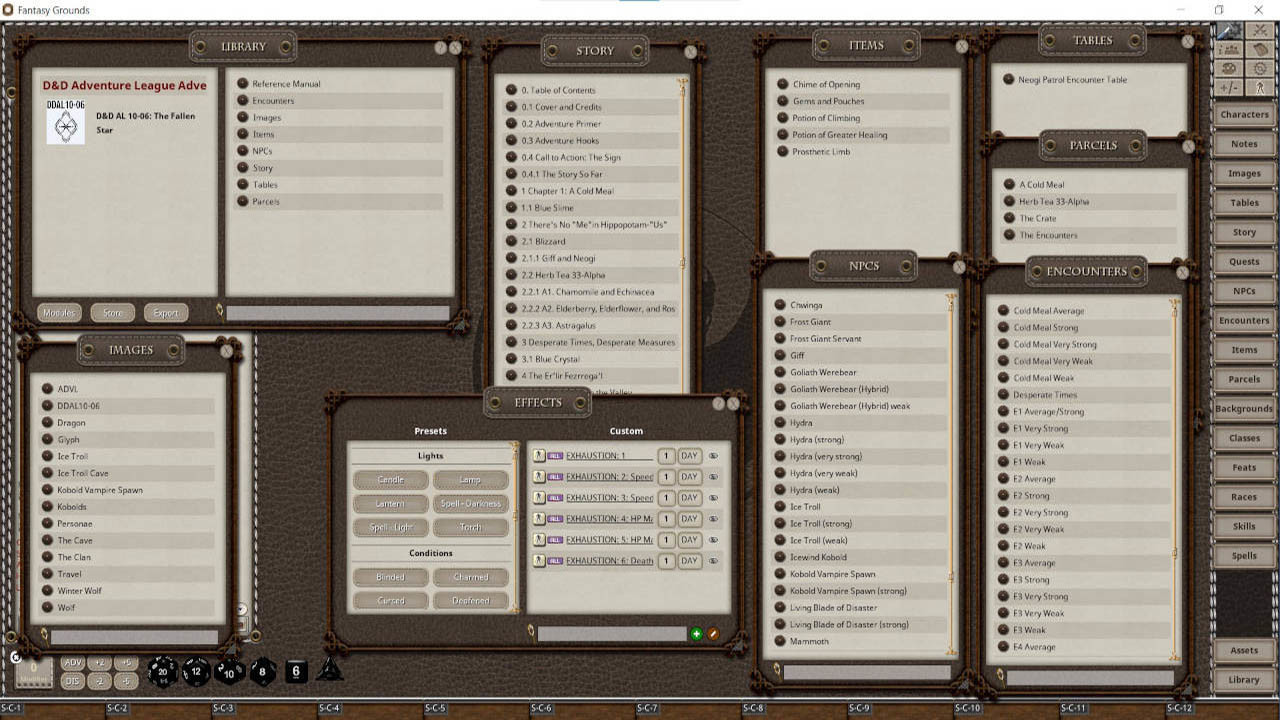This screenshot has width=1280, height=720.
Task: Roll the white d6 die
Action: [x=296, y=672]
